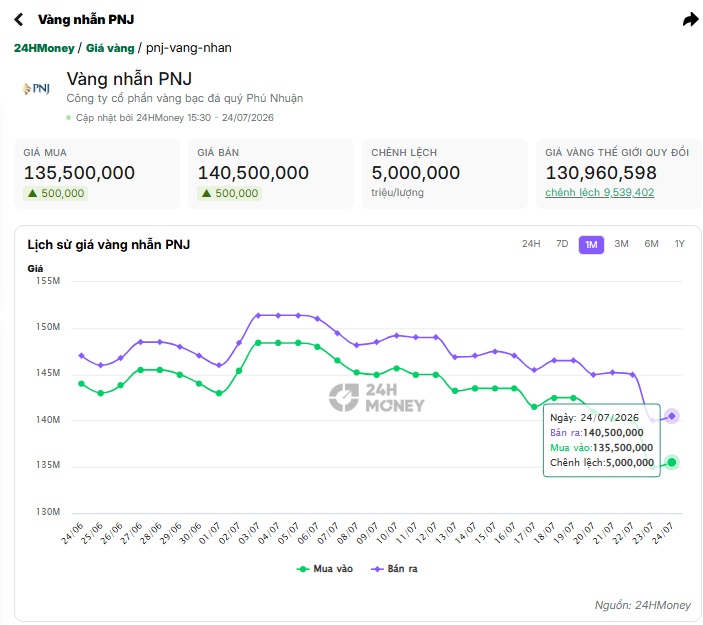Screen dimensions: 703x625
Task: Click the Bán ra peak point at 03/07
Action: click(x=258, y=315)
